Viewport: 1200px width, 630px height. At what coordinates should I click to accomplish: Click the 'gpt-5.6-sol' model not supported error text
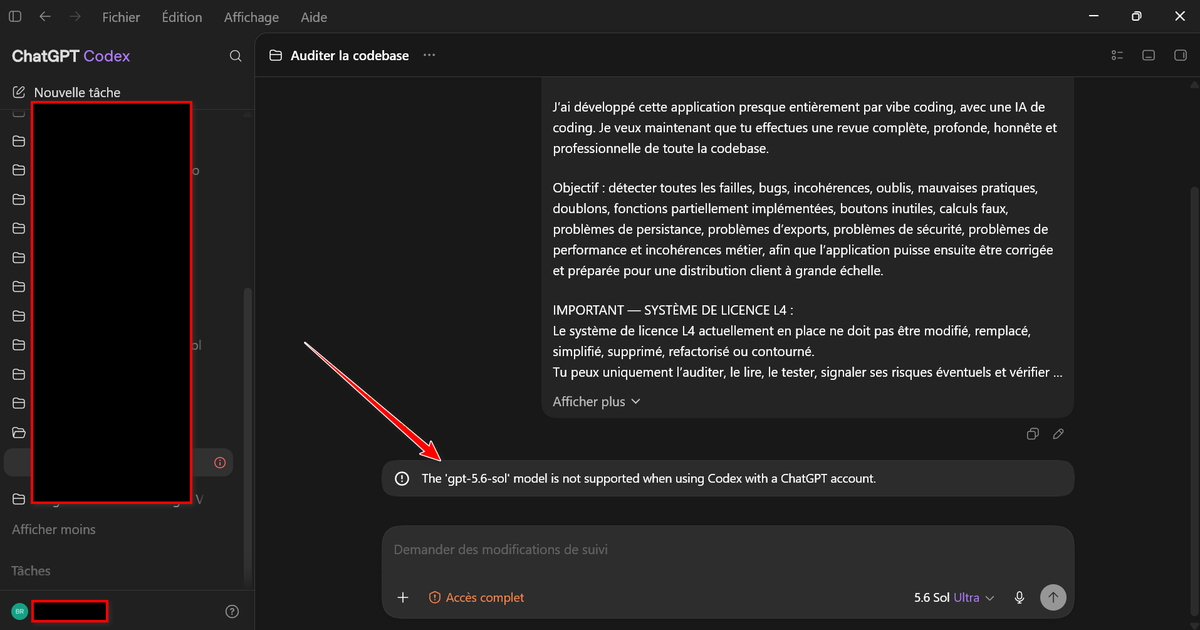tap(648, 479)
